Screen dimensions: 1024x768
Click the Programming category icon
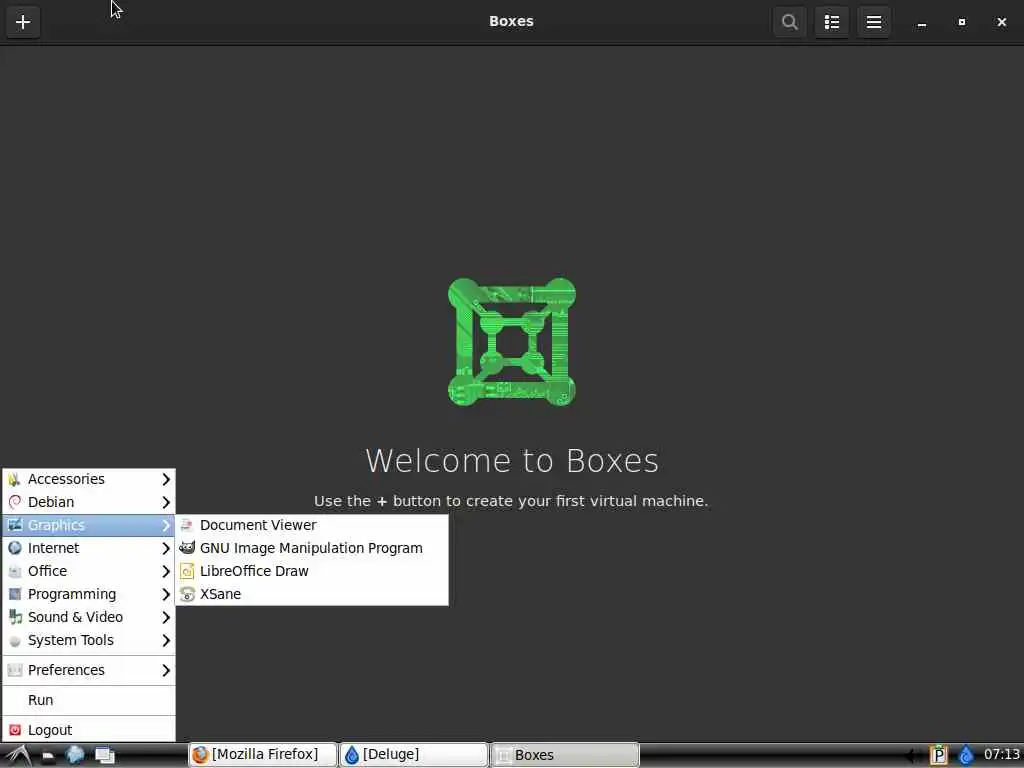point(14,594)
